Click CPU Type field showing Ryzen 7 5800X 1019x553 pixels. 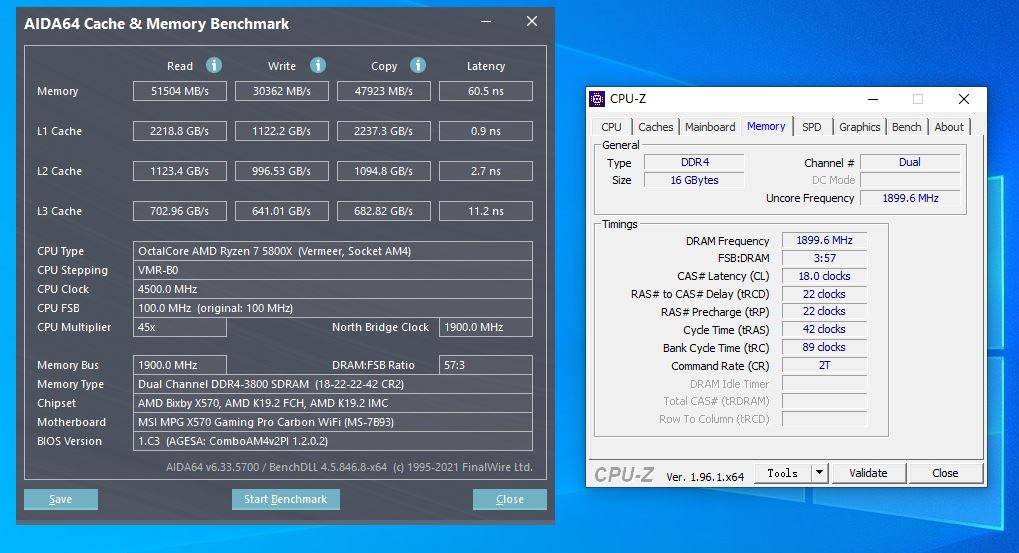(x=333, y=251)
